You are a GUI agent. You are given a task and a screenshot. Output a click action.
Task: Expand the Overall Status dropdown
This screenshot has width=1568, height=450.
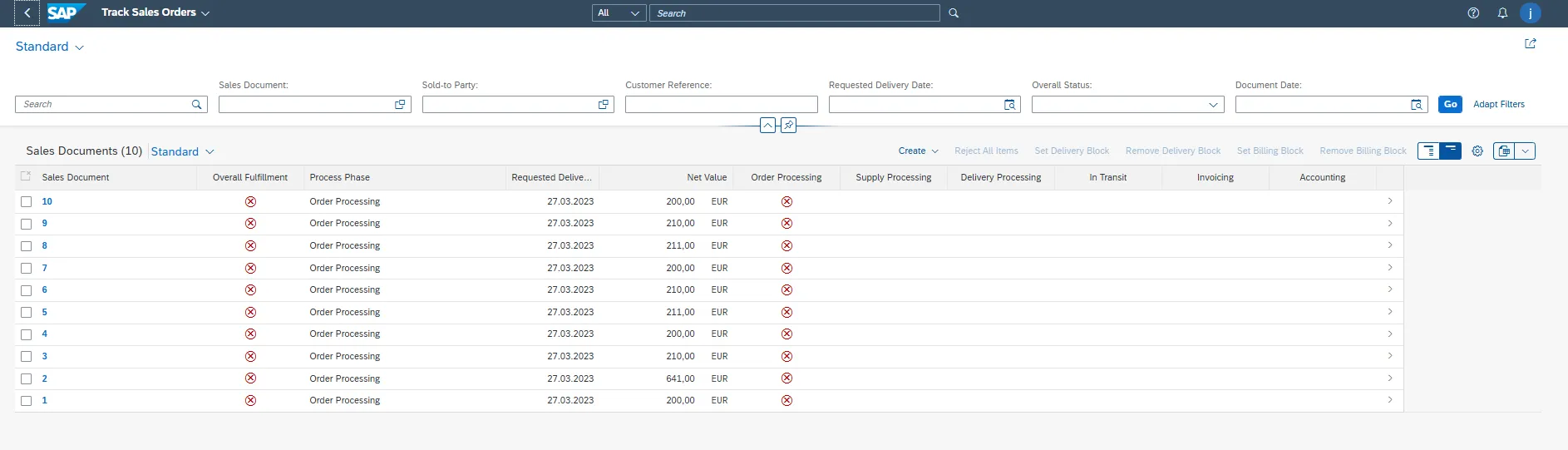pos(1213,105)
